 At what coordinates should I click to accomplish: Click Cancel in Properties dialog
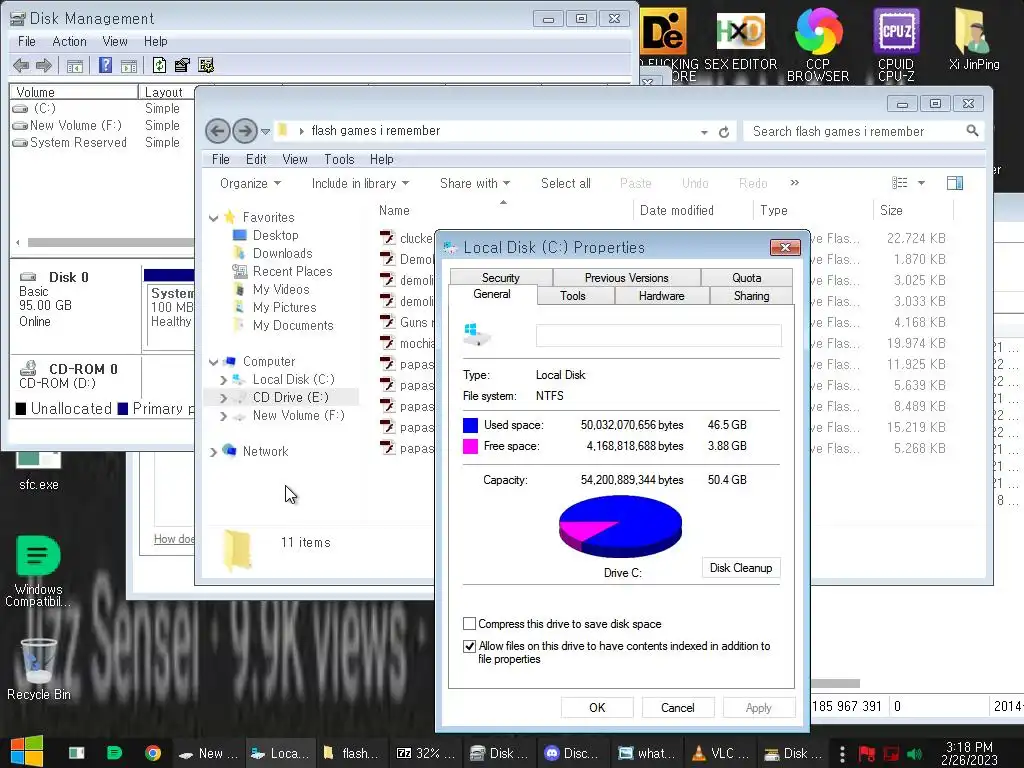677,708
